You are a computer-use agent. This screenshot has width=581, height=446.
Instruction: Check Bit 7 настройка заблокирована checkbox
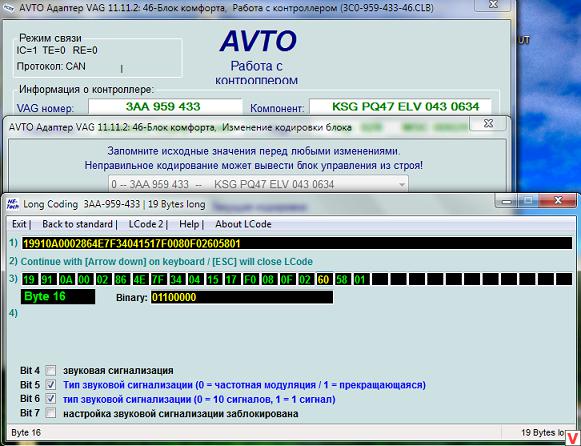[51, 413]
